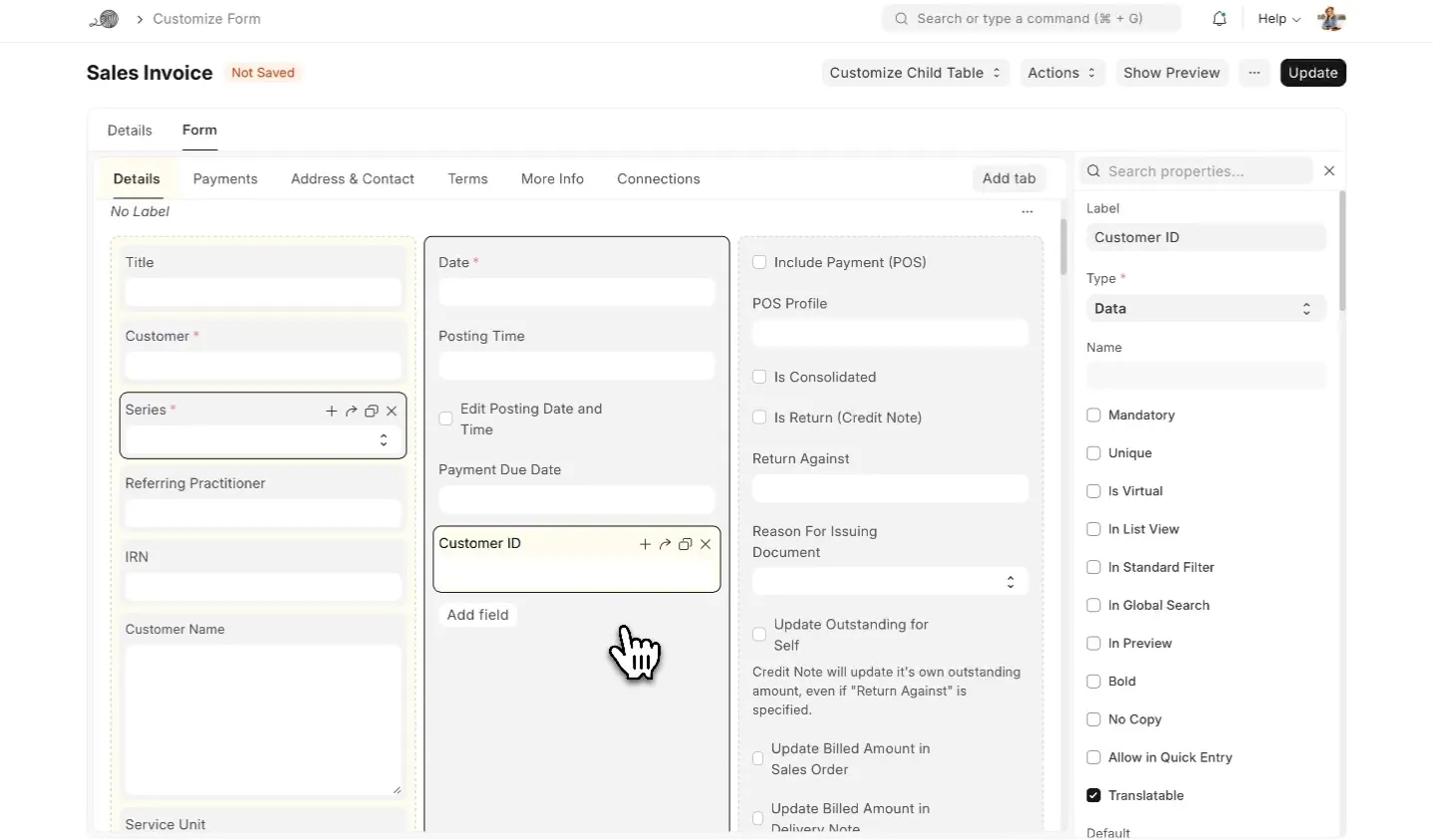This screenshot has height=840, width=1433.
Task: Close the field properties sidebar
Action: [1329, 171]
